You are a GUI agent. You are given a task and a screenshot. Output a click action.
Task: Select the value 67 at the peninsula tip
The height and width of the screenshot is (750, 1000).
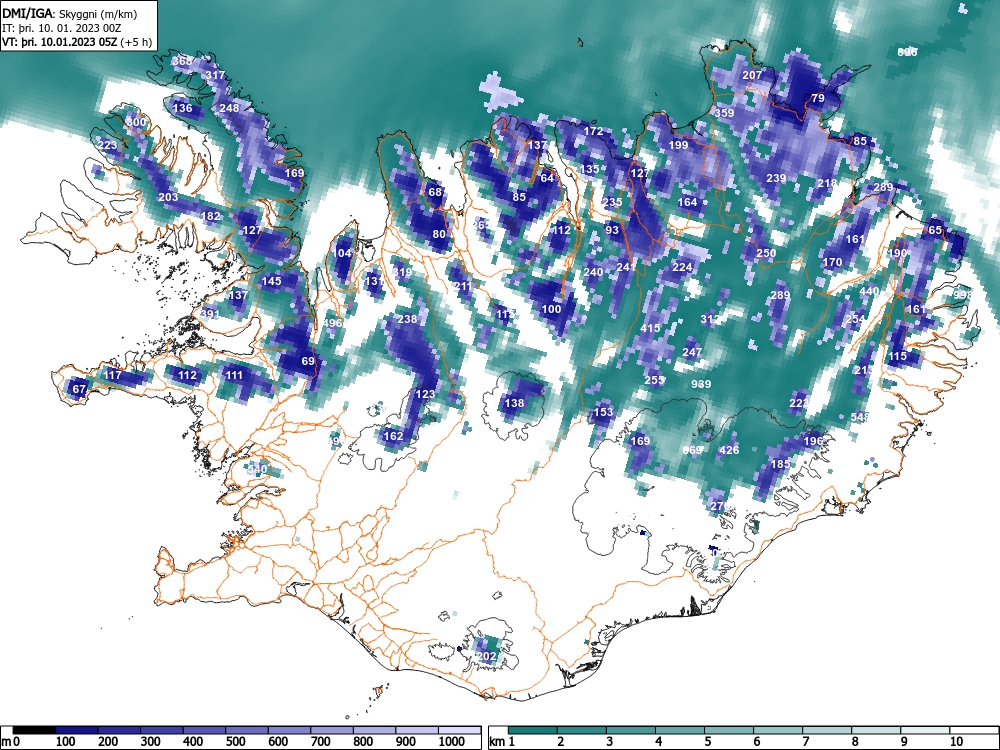(78, 389)
